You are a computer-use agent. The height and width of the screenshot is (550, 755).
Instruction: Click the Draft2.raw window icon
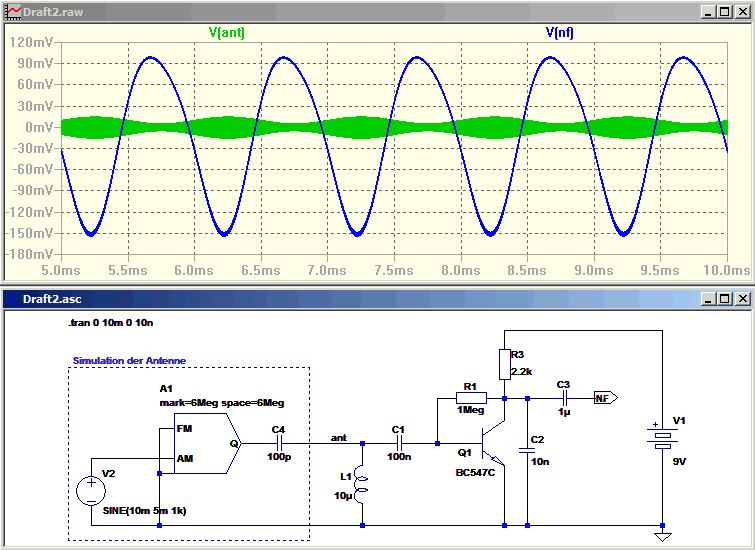point(13,12)
